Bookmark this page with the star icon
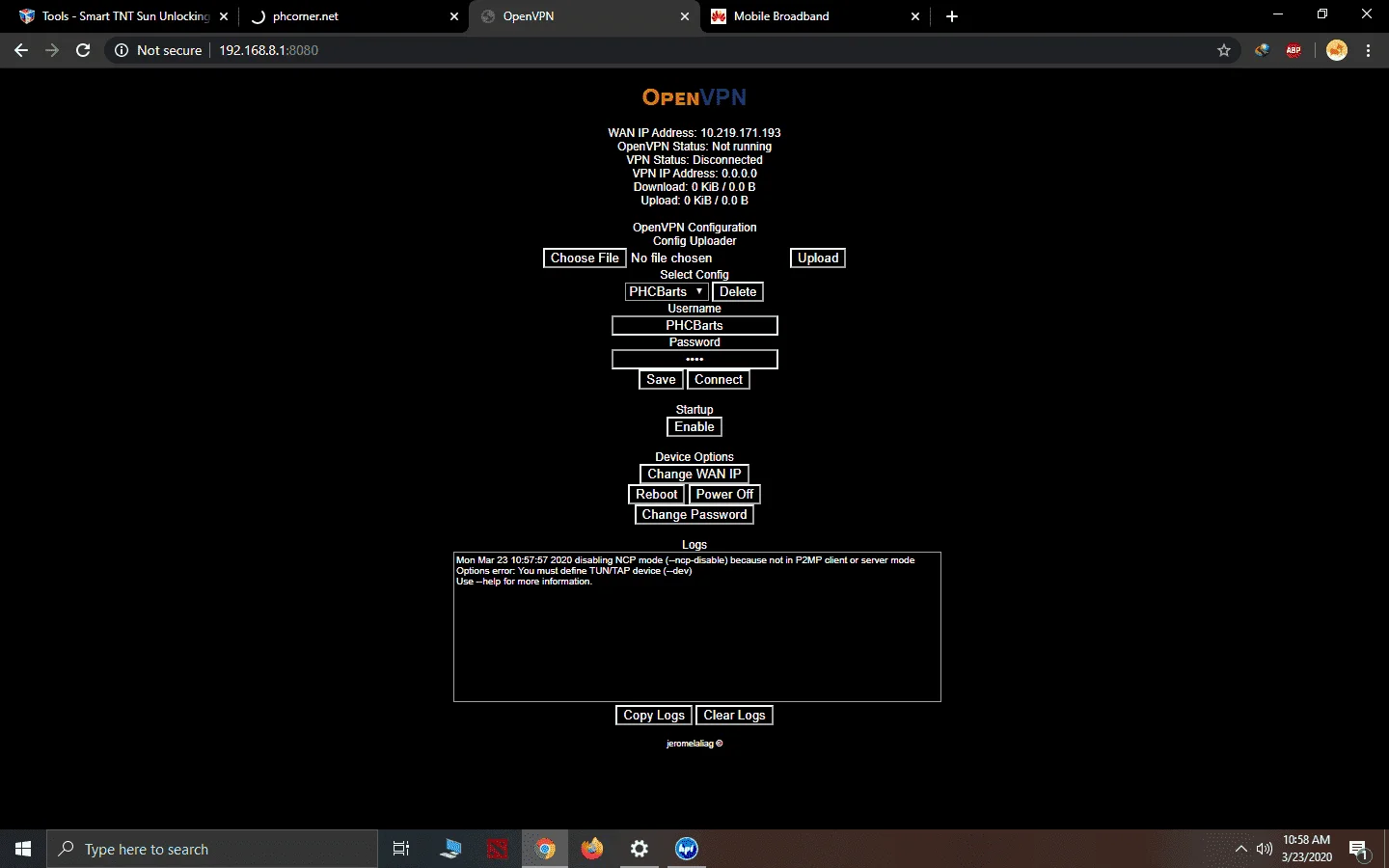Image resolution: width=1389 pixels, height=868 pixels. click(1224, 50)
